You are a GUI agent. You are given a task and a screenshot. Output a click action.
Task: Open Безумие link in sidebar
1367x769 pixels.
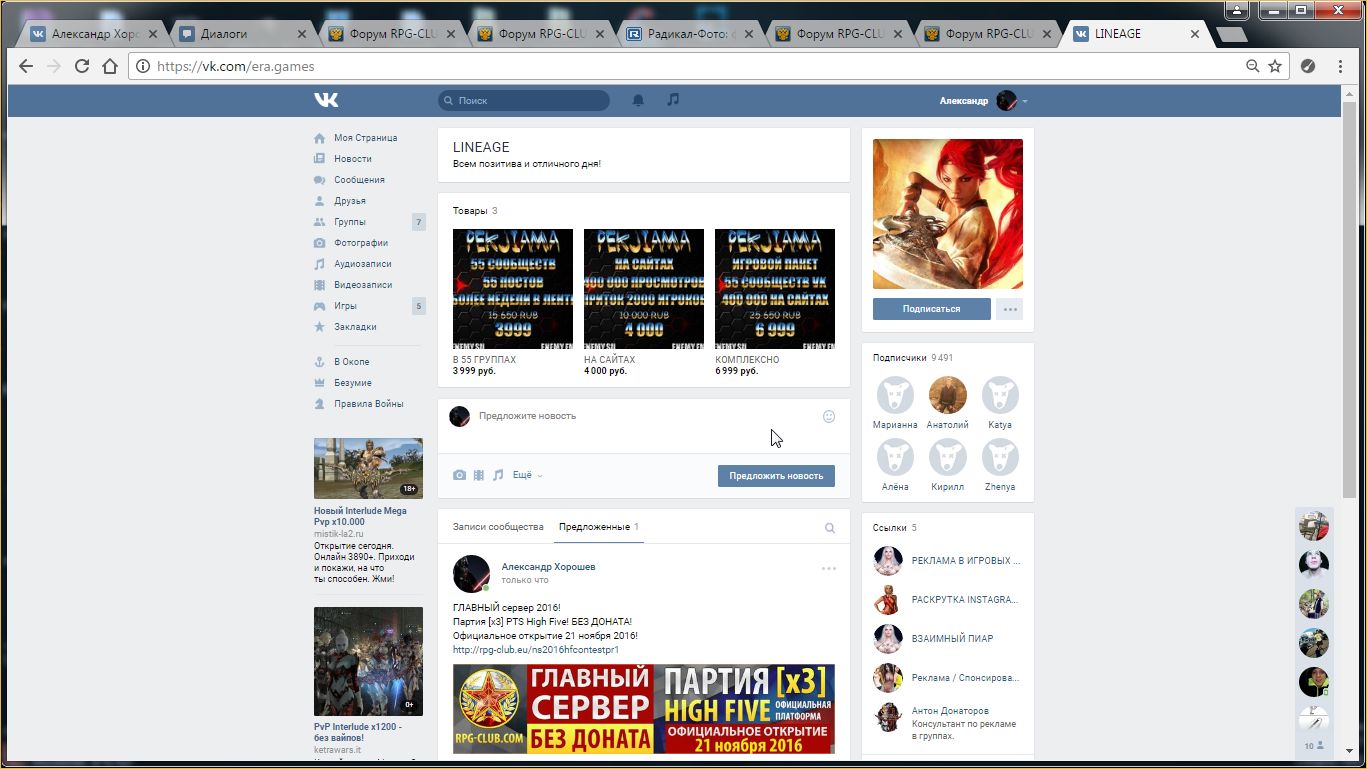(x=353, y=383)
